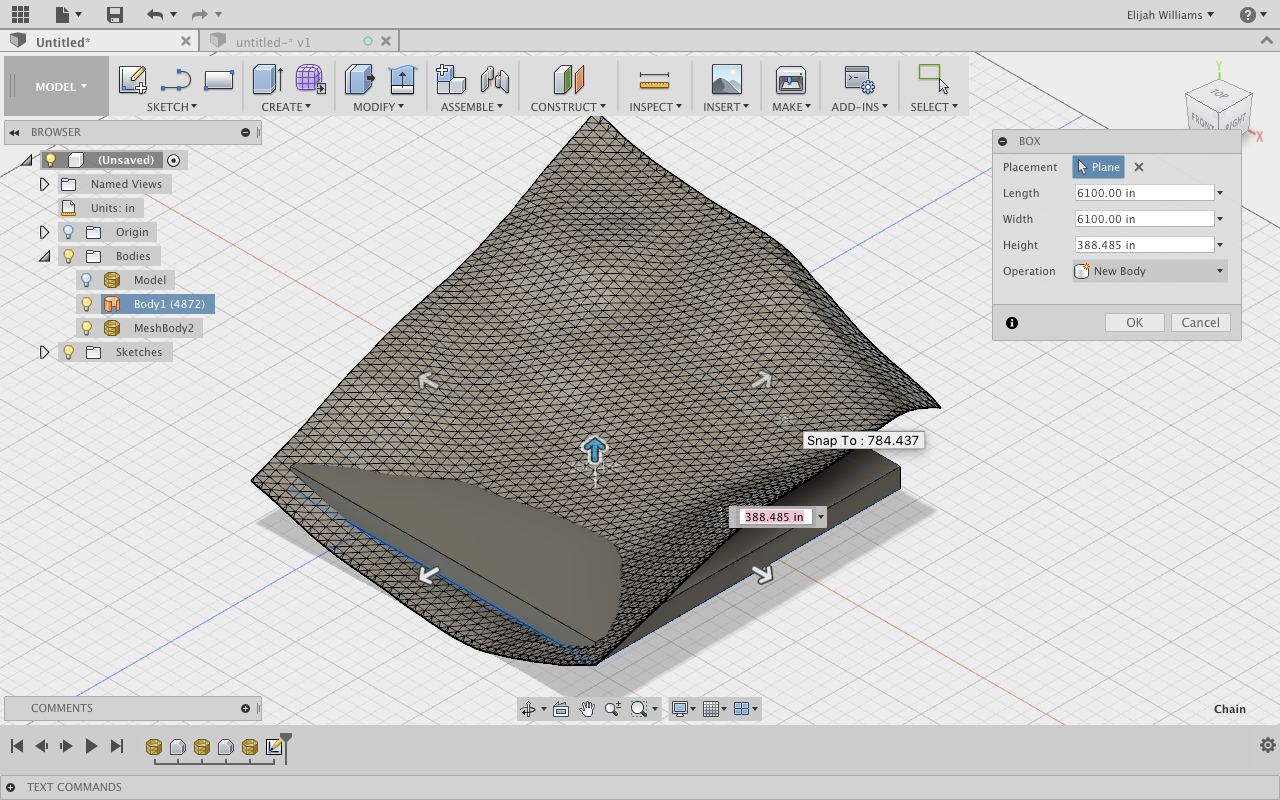Hide MeshBody2 using its lightbulb toggle

(x=85, y=327)
